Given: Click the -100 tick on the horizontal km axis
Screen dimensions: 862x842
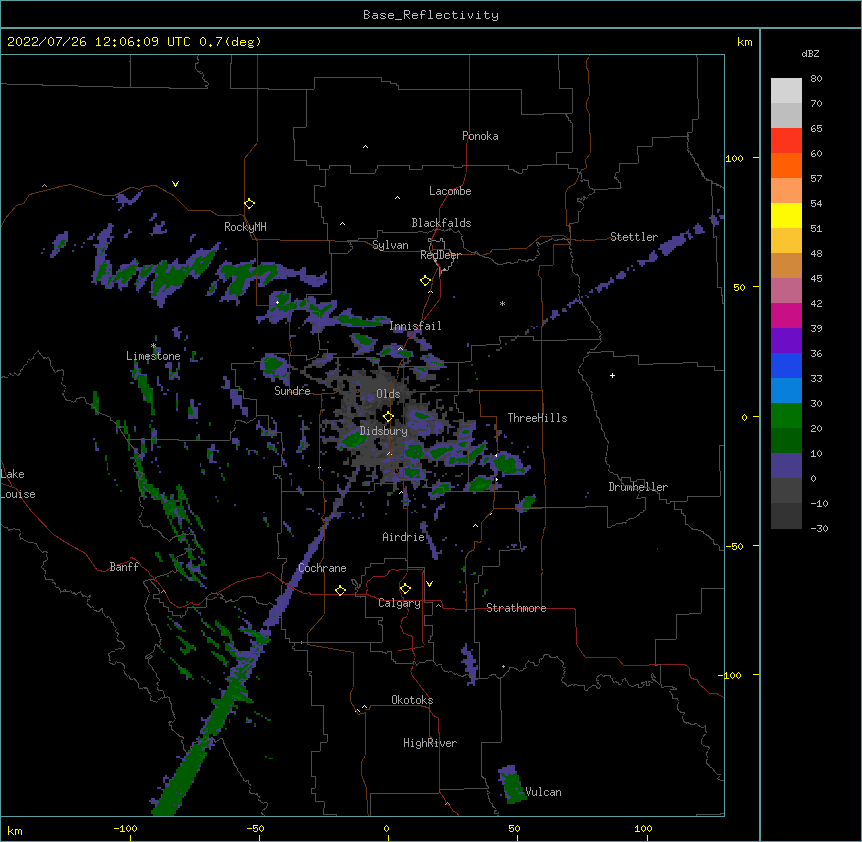Looking at the screenshot, I should click(x=125, y=829).
